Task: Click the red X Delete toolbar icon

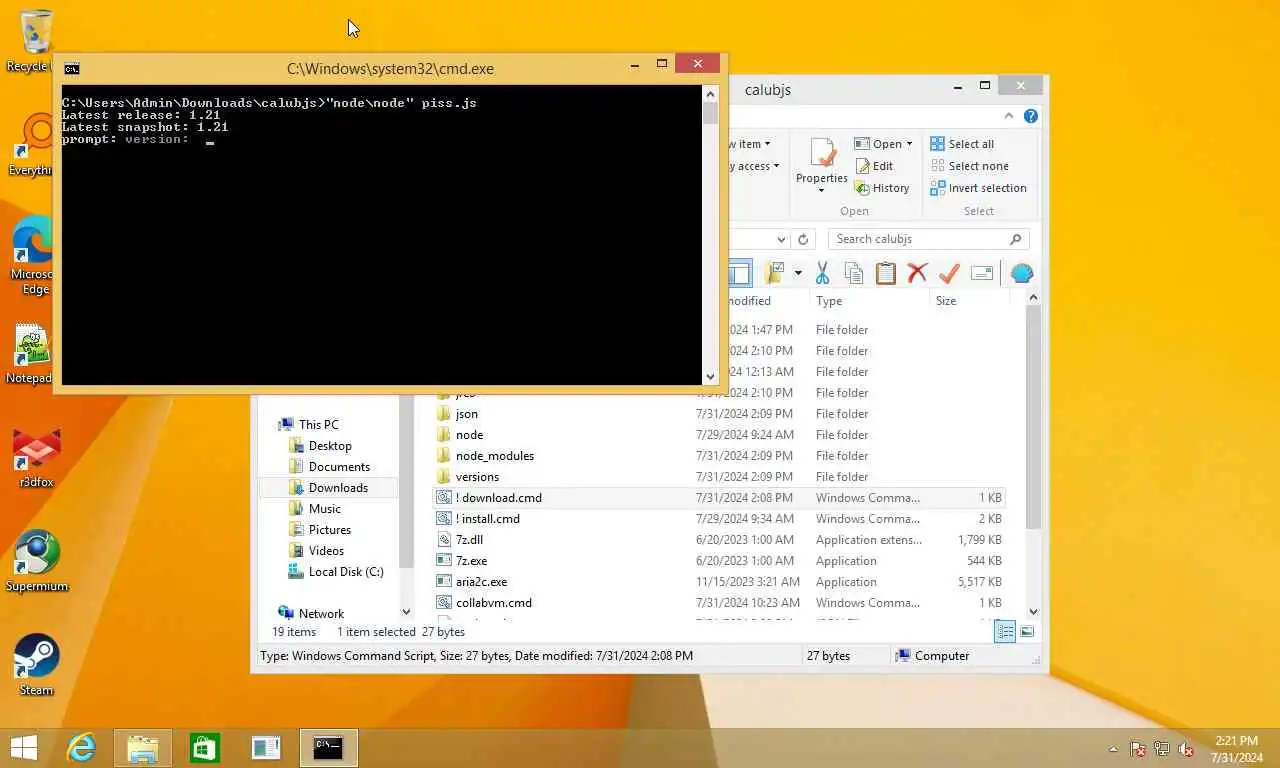Action: click(917, 273)
